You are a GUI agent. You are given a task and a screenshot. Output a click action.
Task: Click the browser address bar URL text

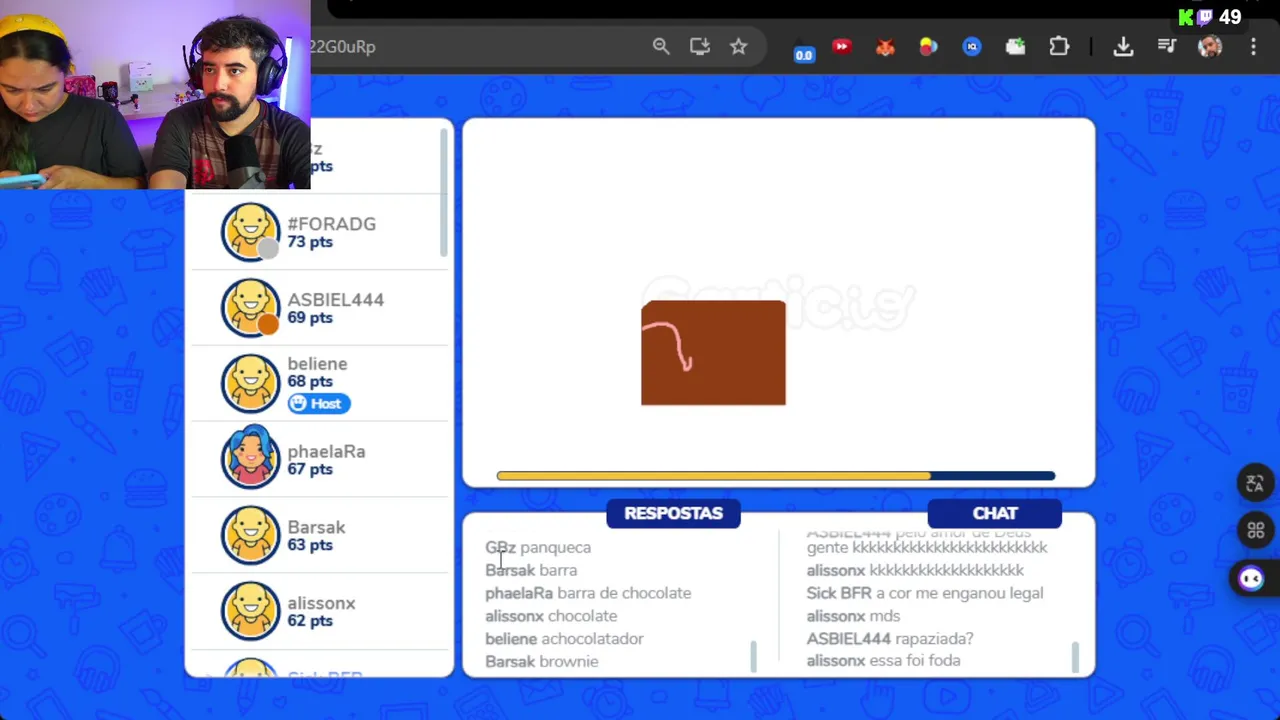tap(343, 46)
